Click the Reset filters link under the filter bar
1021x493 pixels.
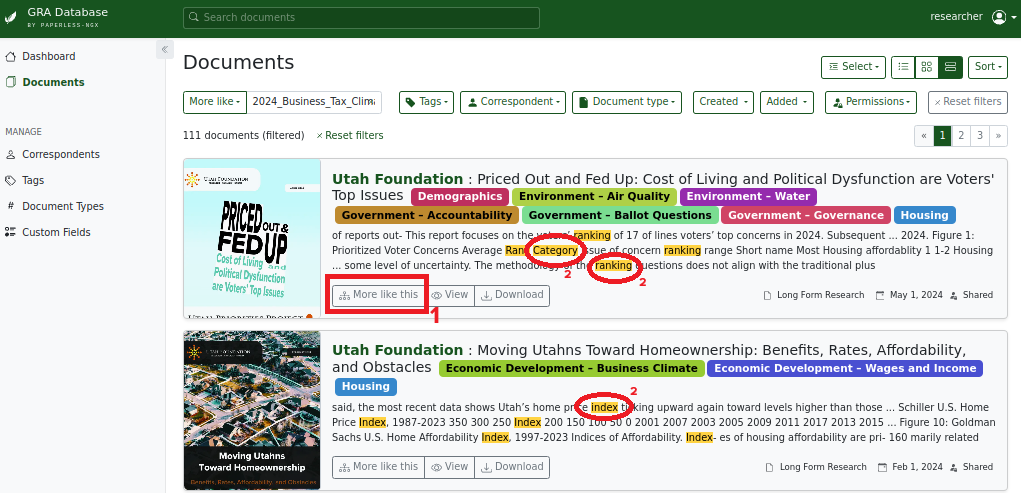tap(350, 135)
